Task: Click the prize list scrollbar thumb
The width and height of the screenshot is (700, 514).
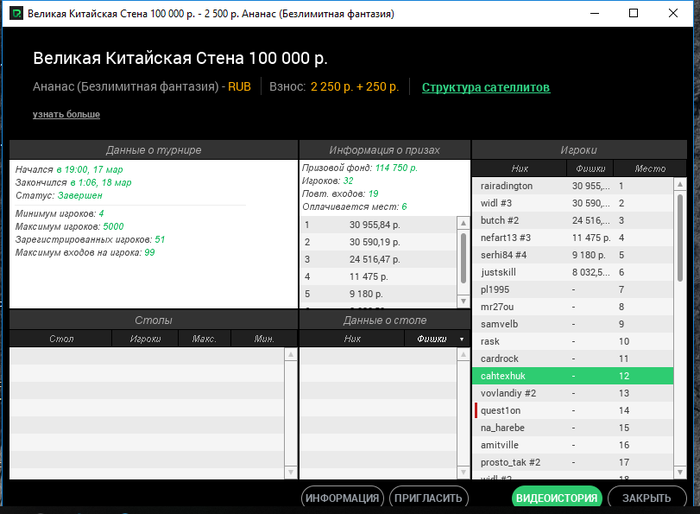Action: 463,258
